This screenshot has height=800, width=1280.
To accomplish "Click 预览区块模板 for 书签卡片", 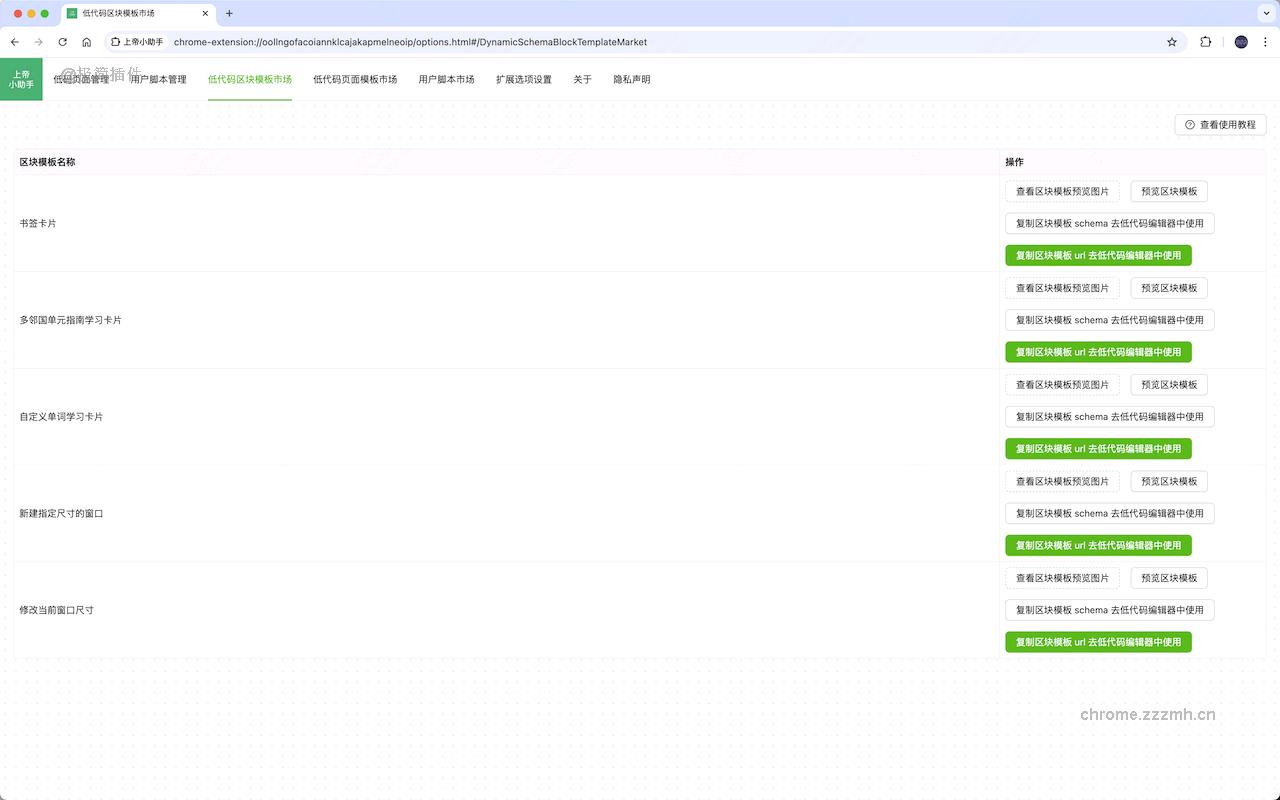I will pyautogui.click(x=1169, y=191).
